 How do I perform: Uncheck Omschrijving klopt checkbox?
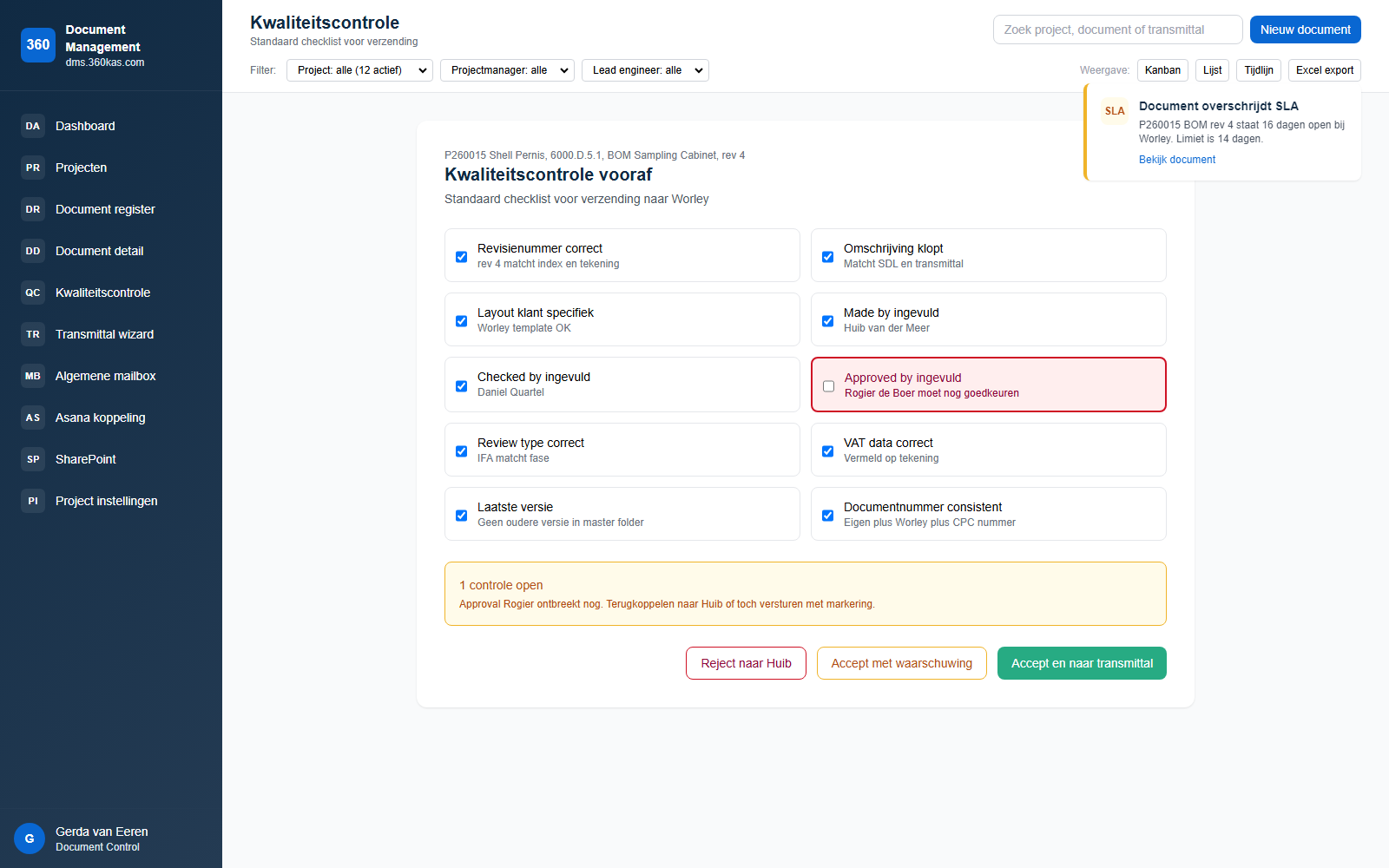click(x=828, y=257)
